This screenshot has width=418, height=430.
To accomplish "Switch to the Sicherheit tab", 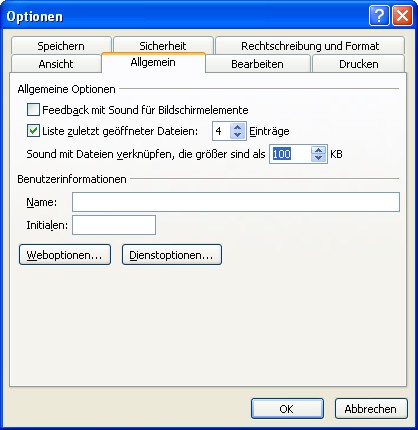I will [163, 46].
